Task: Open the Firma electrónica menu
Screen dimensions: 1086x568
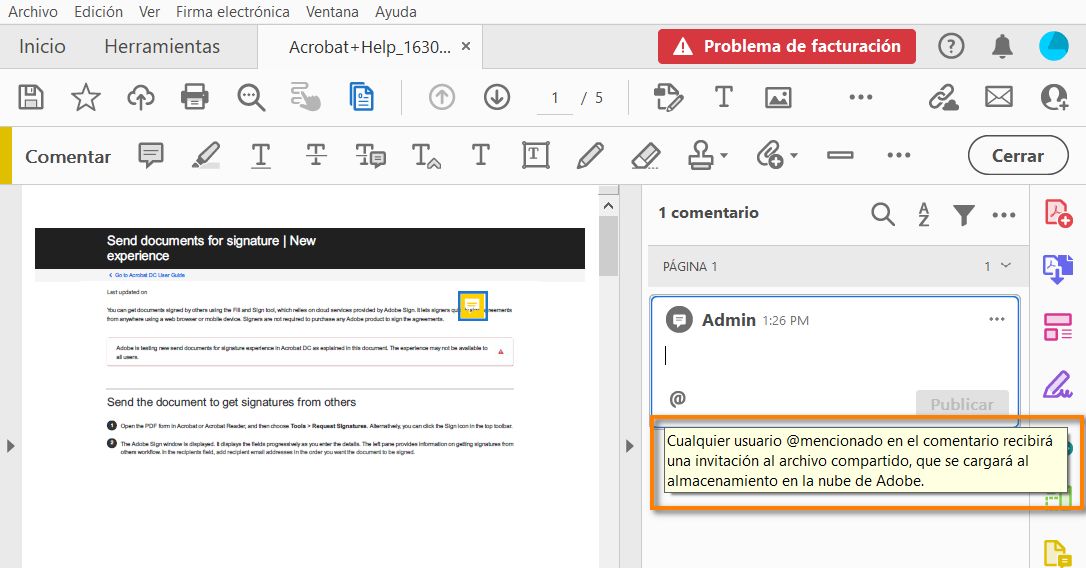Action: click(x=233, y=12)
